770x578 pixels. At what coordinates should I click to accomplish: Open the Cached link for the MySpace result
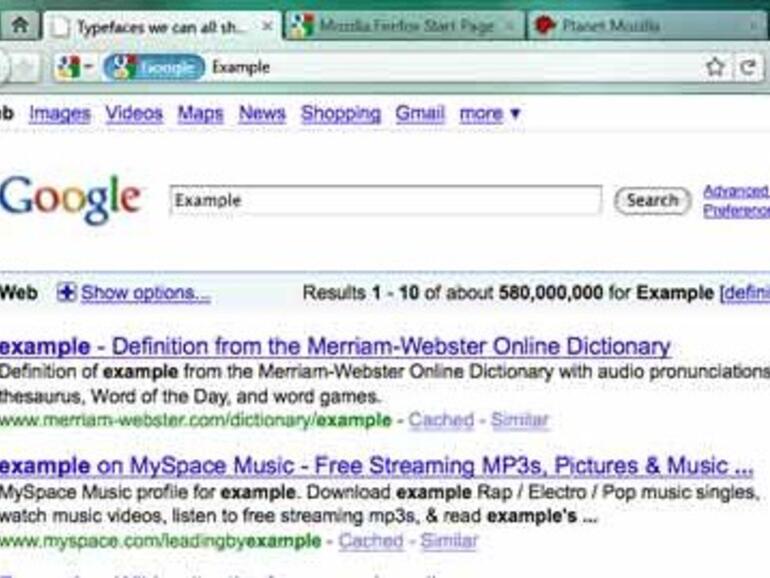click(x=371, y=541)
